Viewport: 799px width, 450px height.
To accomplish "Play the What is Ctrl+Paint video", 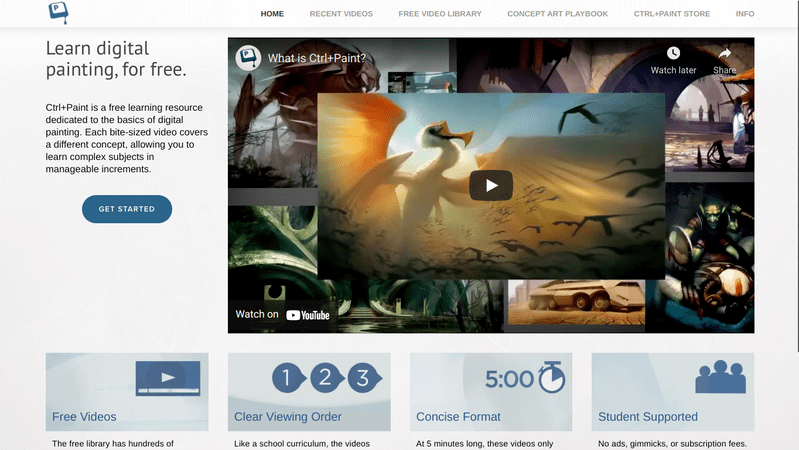I will [x=491, y=186].
